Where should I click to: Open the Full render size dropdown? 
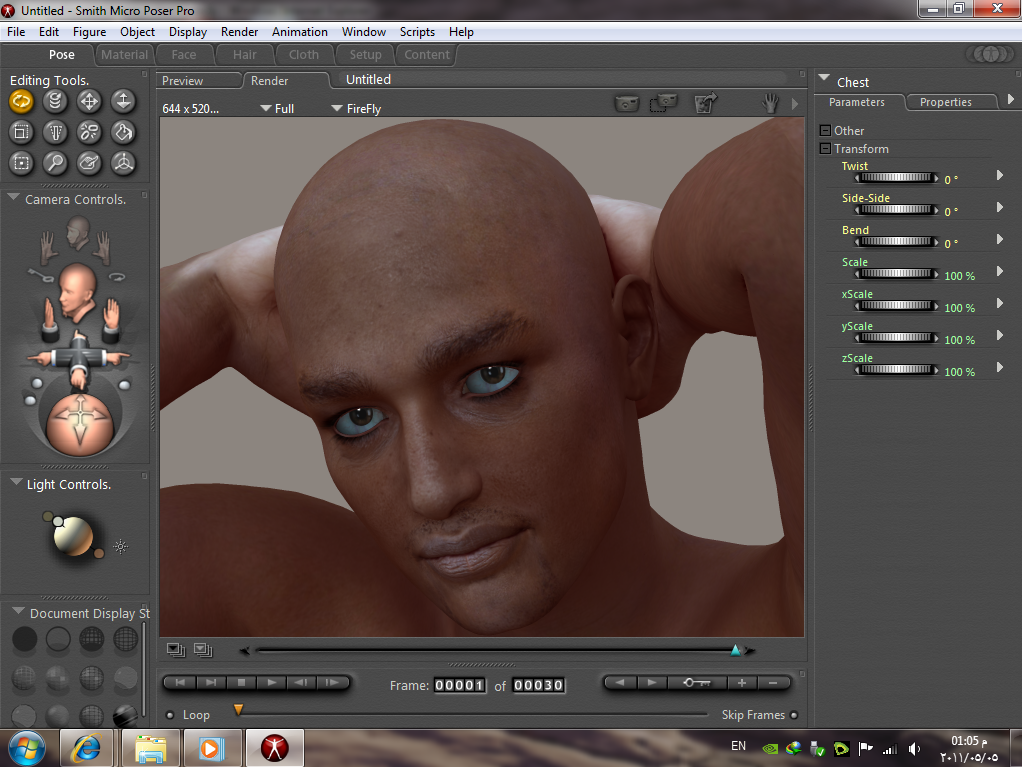click(x=277, y=109)
